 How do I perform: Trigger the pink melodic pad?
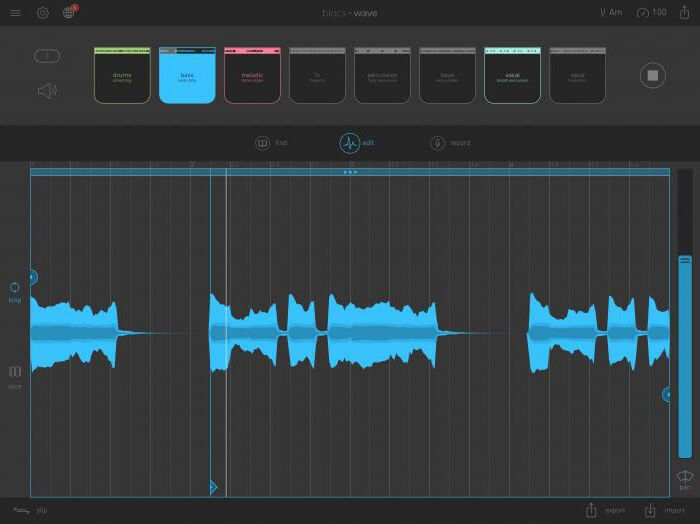click(252, 75)
